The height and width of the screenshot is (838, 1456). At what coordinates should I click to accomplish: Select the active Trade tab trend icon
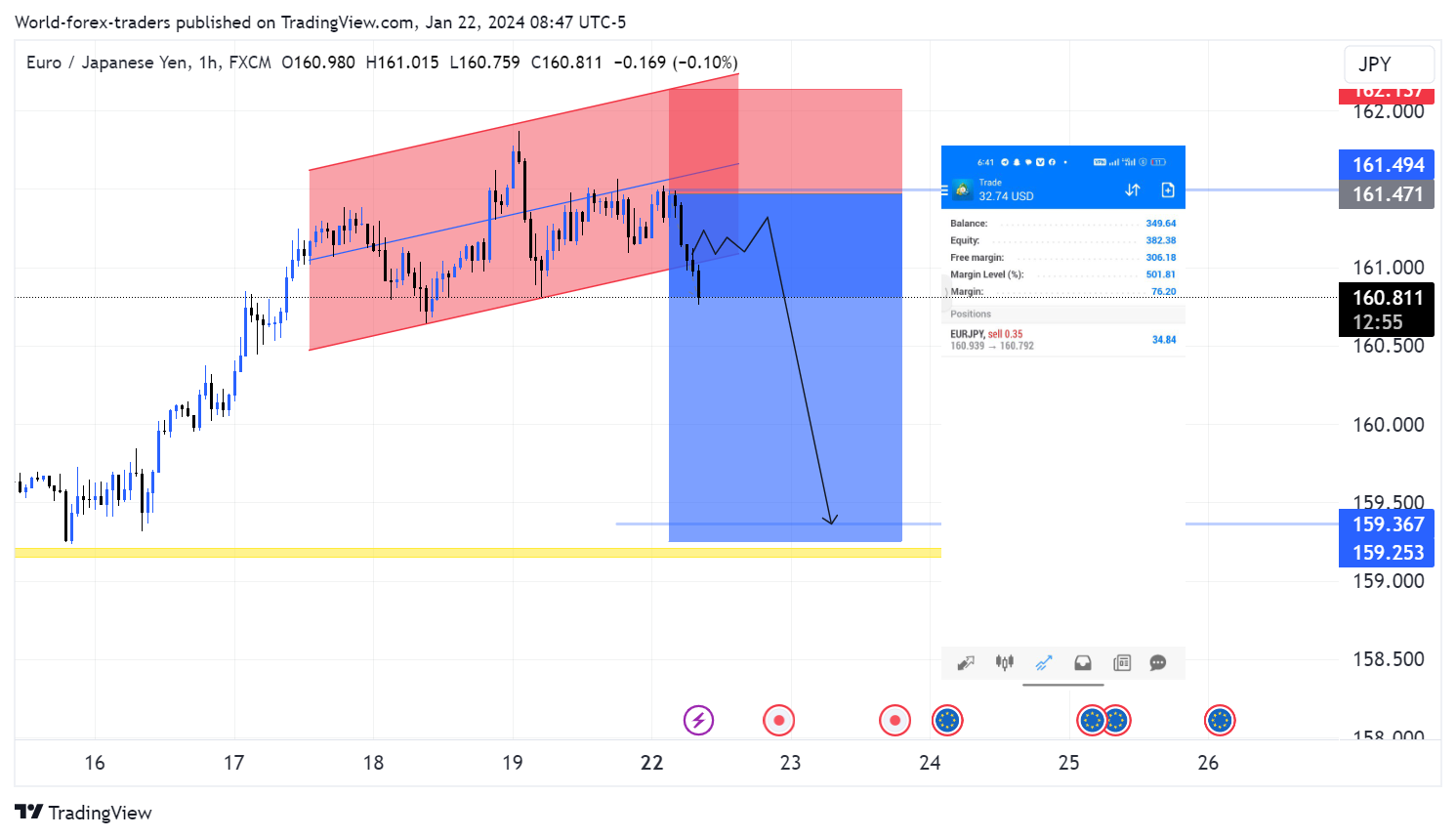coord(1044,663)
